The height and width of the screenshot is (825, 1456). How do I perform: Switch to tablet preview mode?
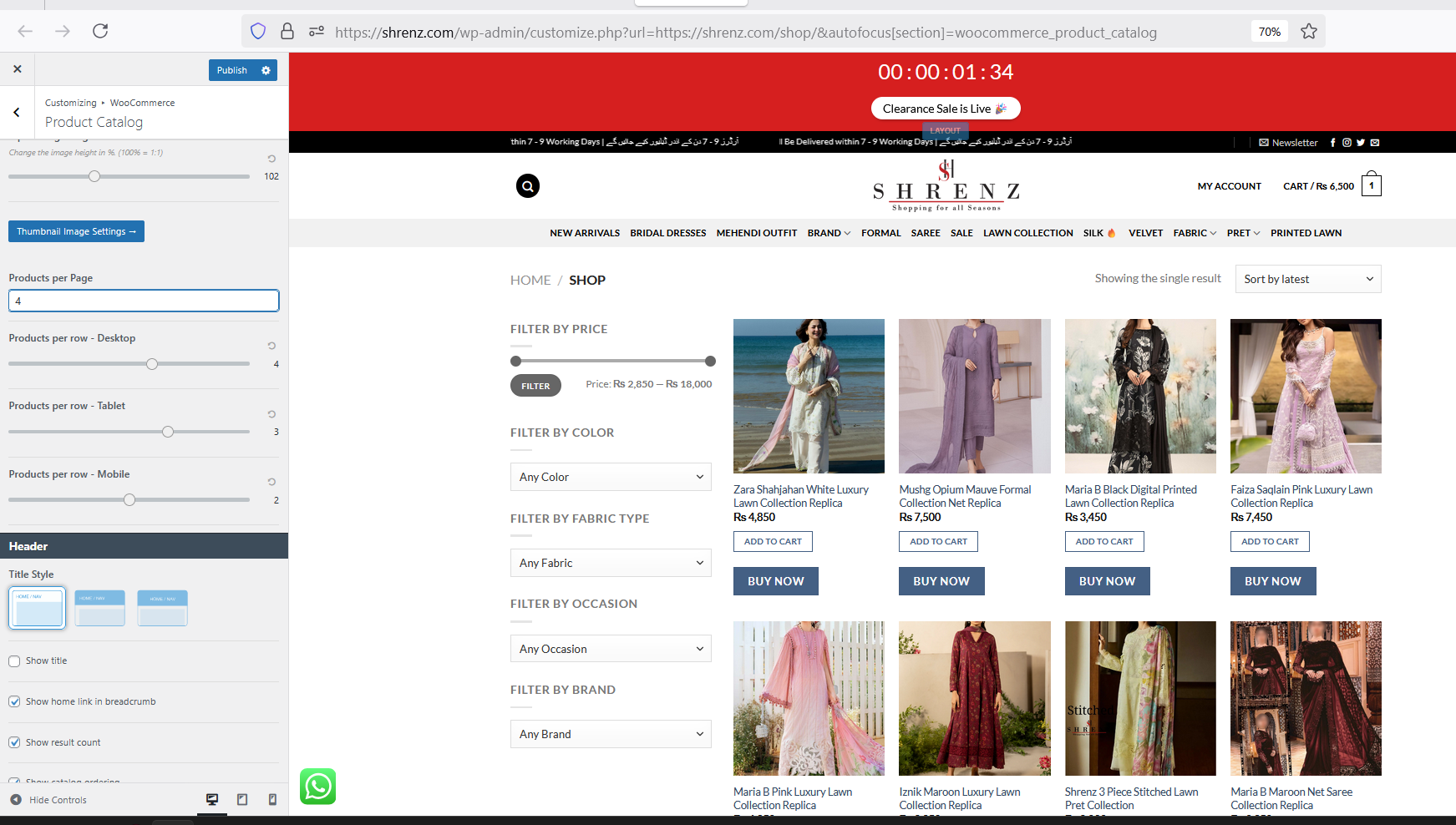pos(242,800)
